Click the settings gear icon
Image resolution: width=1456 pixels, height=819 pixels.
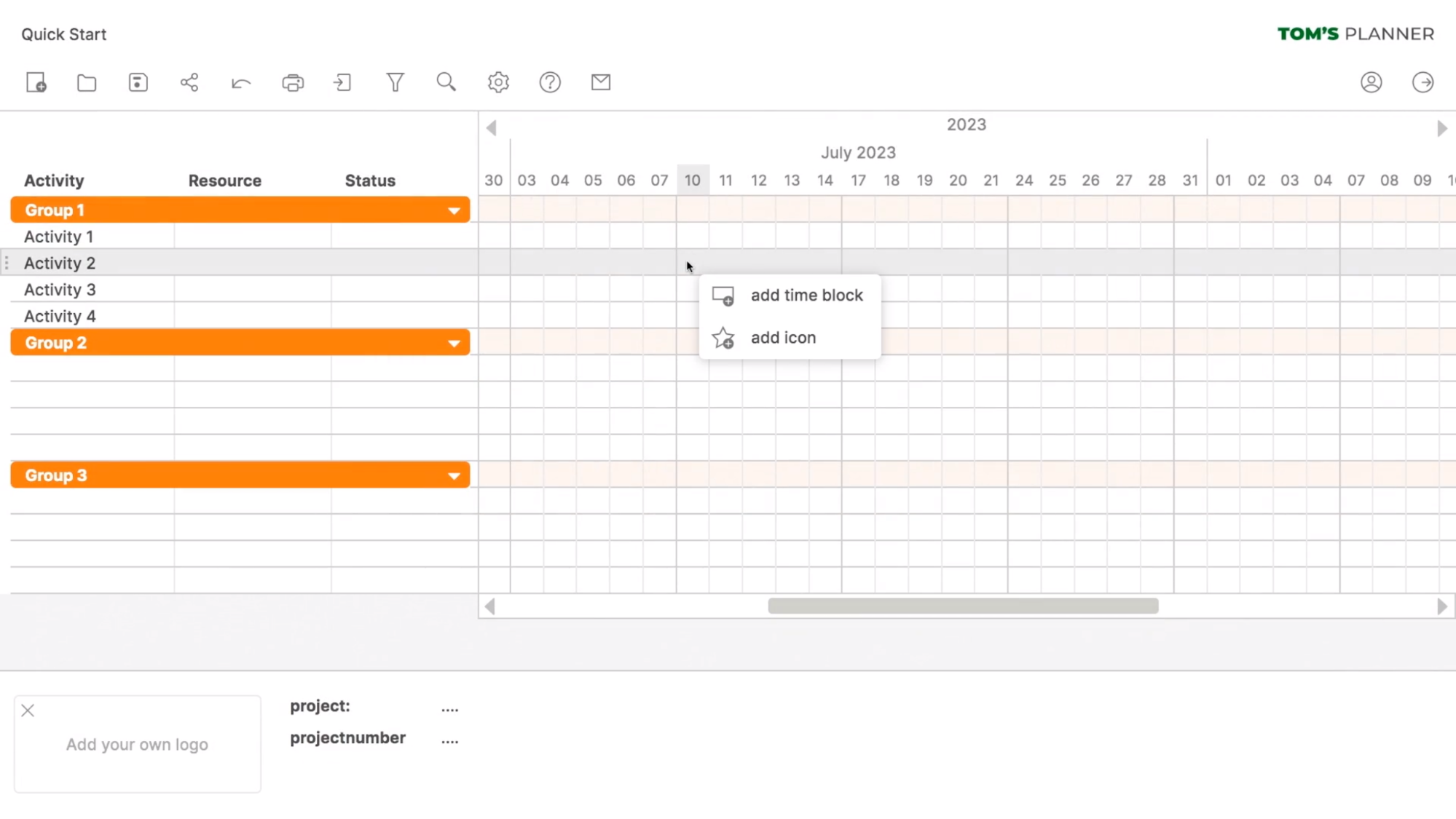[x=498, y=81]
